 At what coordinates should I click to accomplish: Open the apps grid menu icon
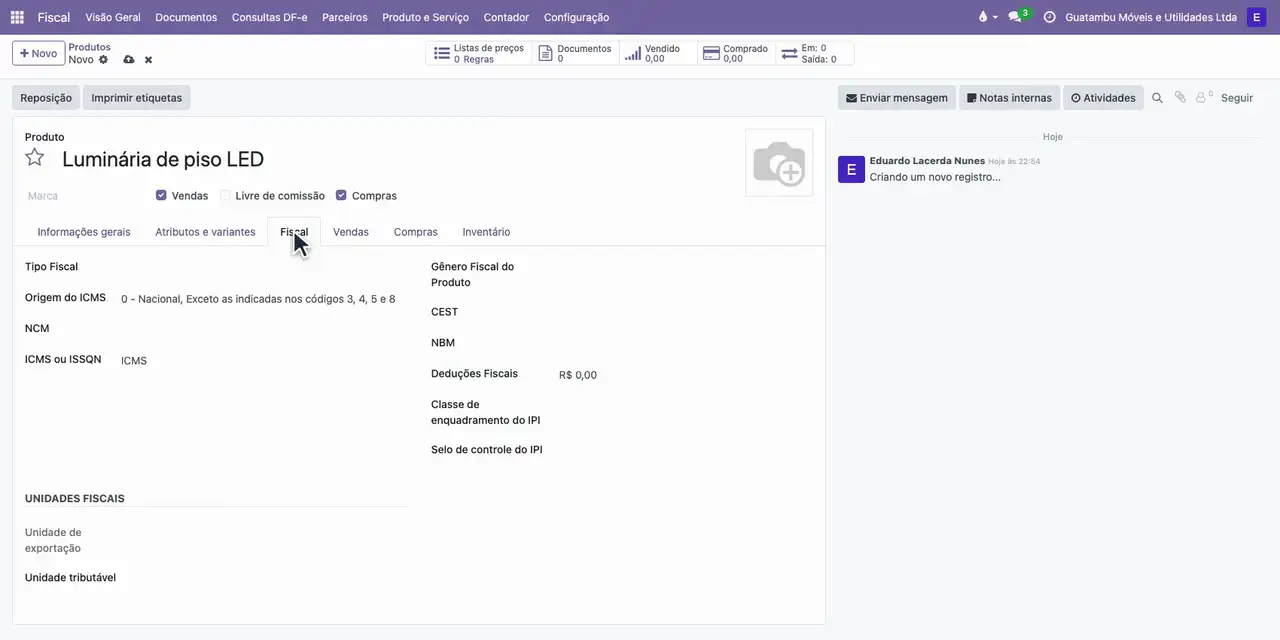pyautogui.click(x=17, y=17)
